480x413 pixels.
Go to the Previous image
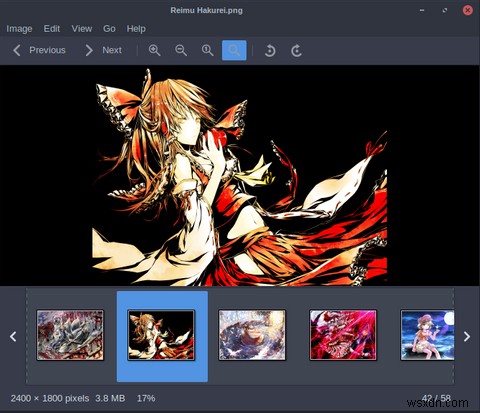pyautogui.click(x=39, y=50)
